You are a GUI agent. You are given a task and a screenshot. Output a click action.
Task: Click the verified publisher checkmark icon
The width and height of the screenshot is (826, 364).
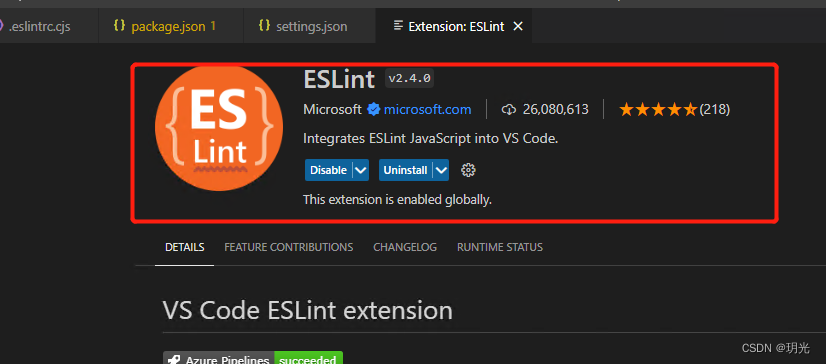click(x=373, y=110)
